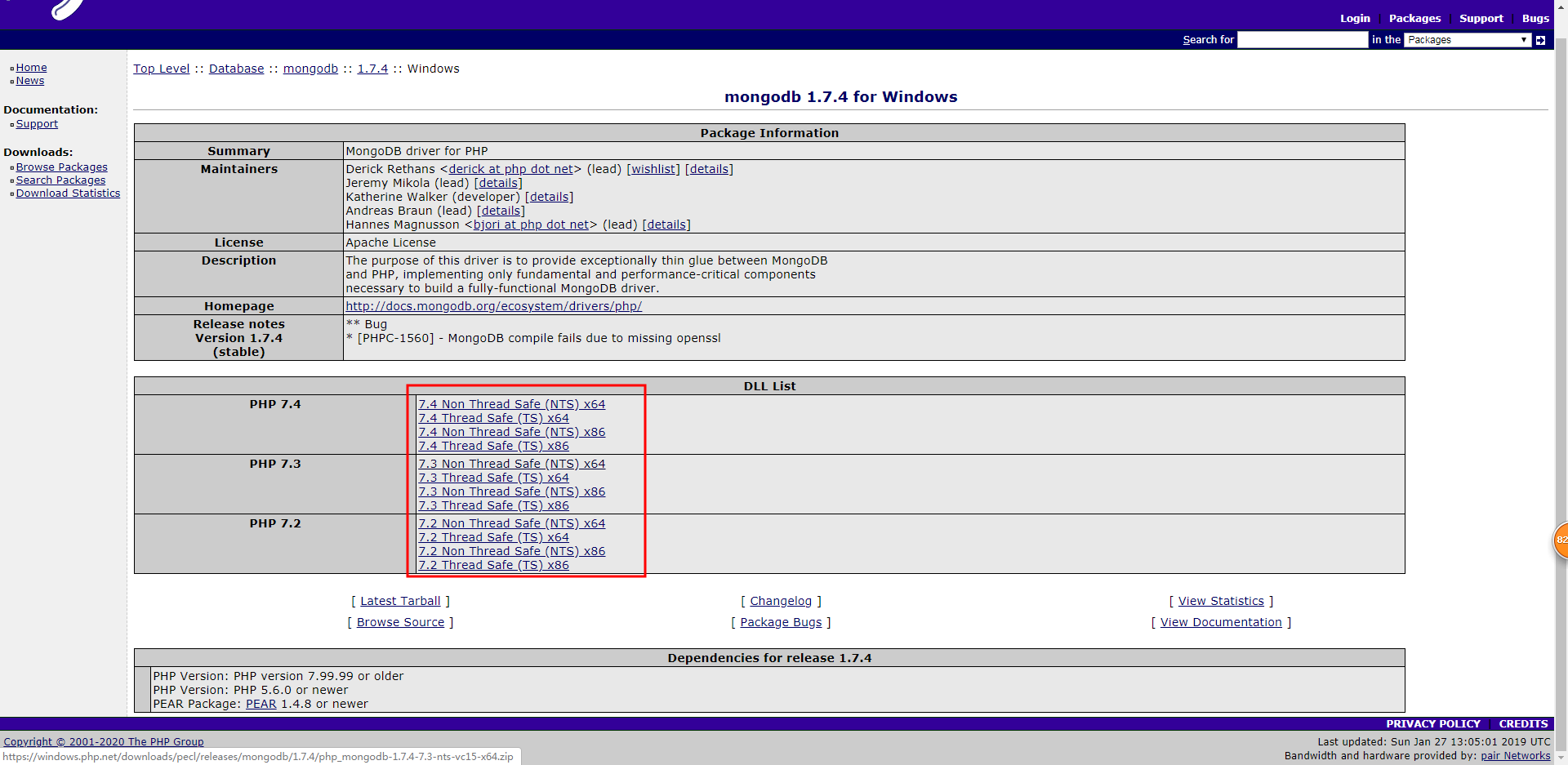Open details for Derick Rethans
Screen dimensions: 1568x765
click(709, 169)
